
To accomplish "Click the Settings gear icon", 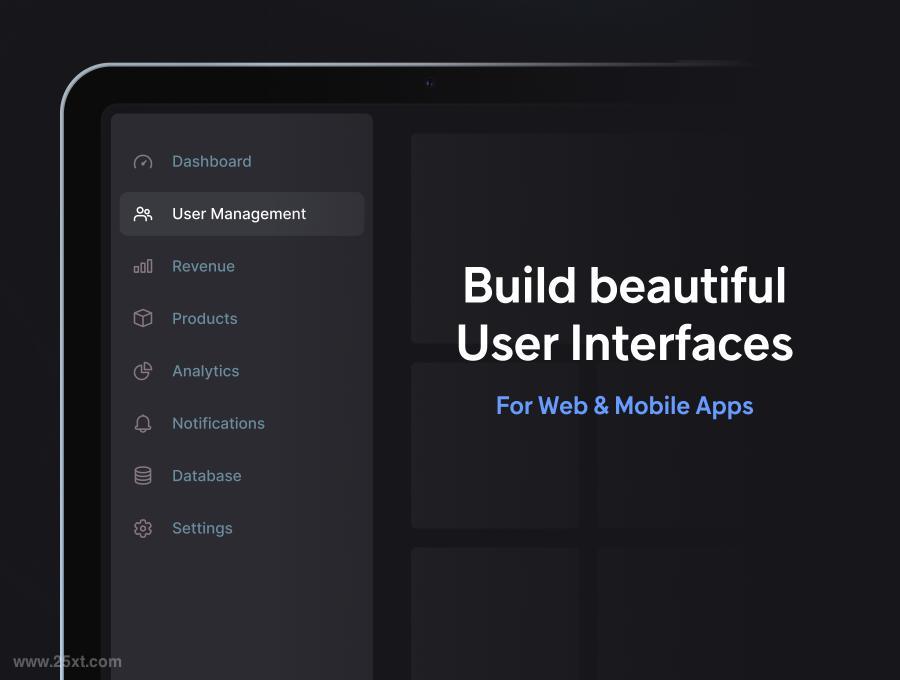I will pyautogui.click(x=143, y=528).
